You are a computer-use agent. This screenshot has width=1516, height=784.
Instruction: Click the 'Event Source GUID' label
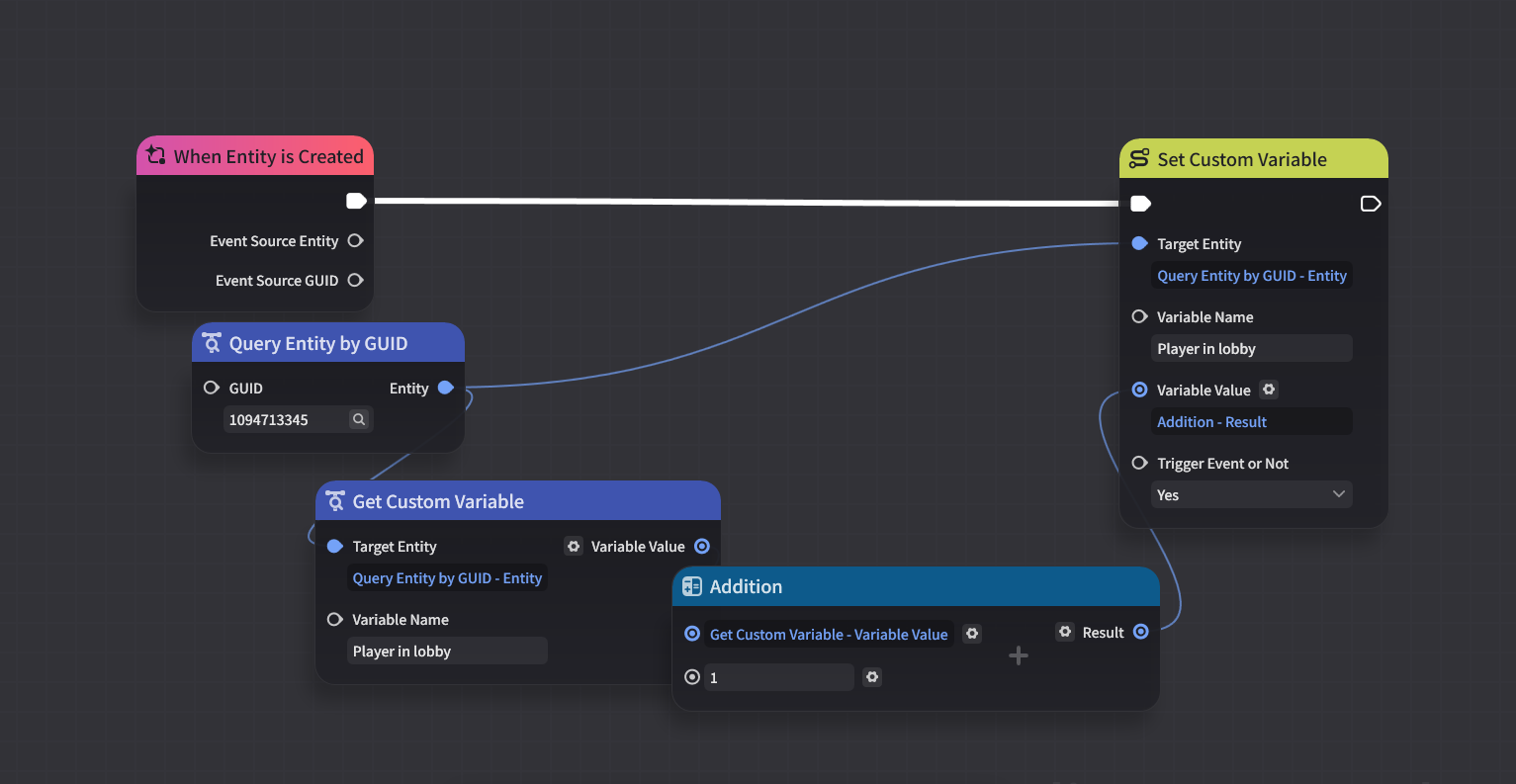coord(277,281)
